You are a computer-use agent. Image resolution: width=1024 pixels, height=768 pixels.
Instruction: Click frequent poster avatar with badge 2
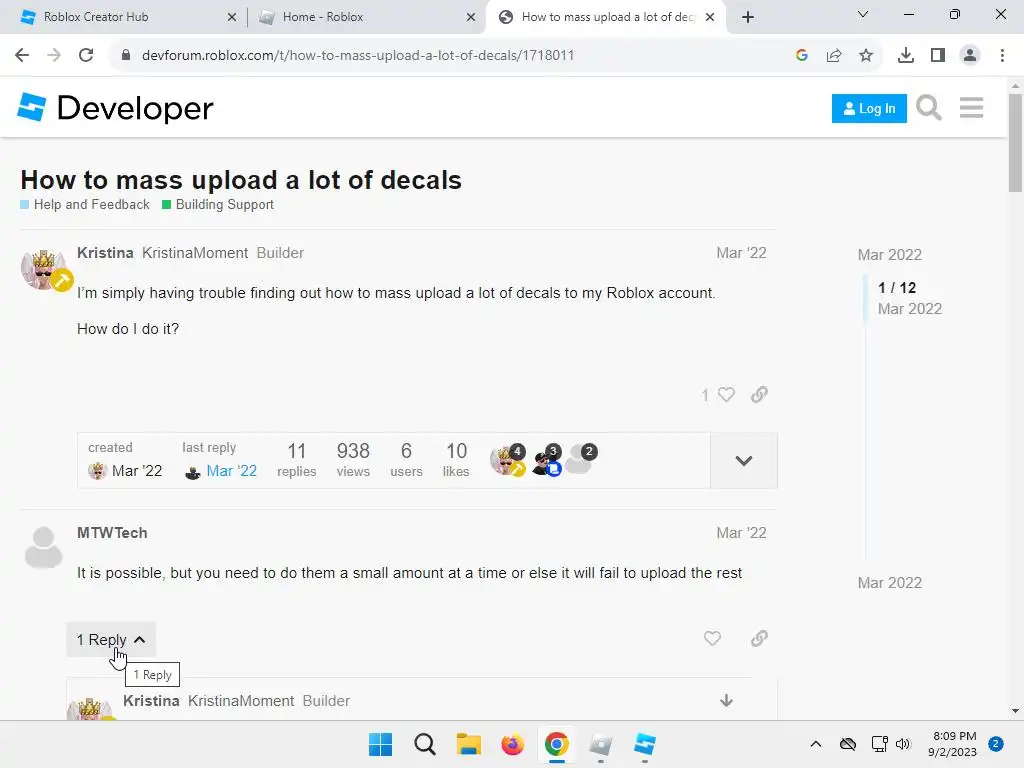581,458
